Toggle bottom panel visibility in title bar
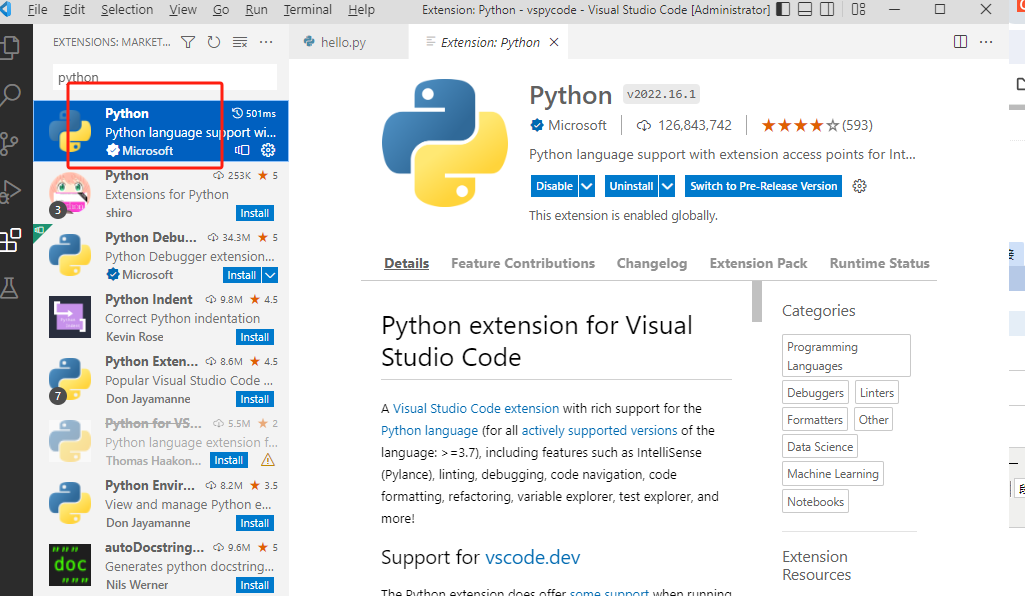This screenshot has height=596, width=1025. (806, 9)
